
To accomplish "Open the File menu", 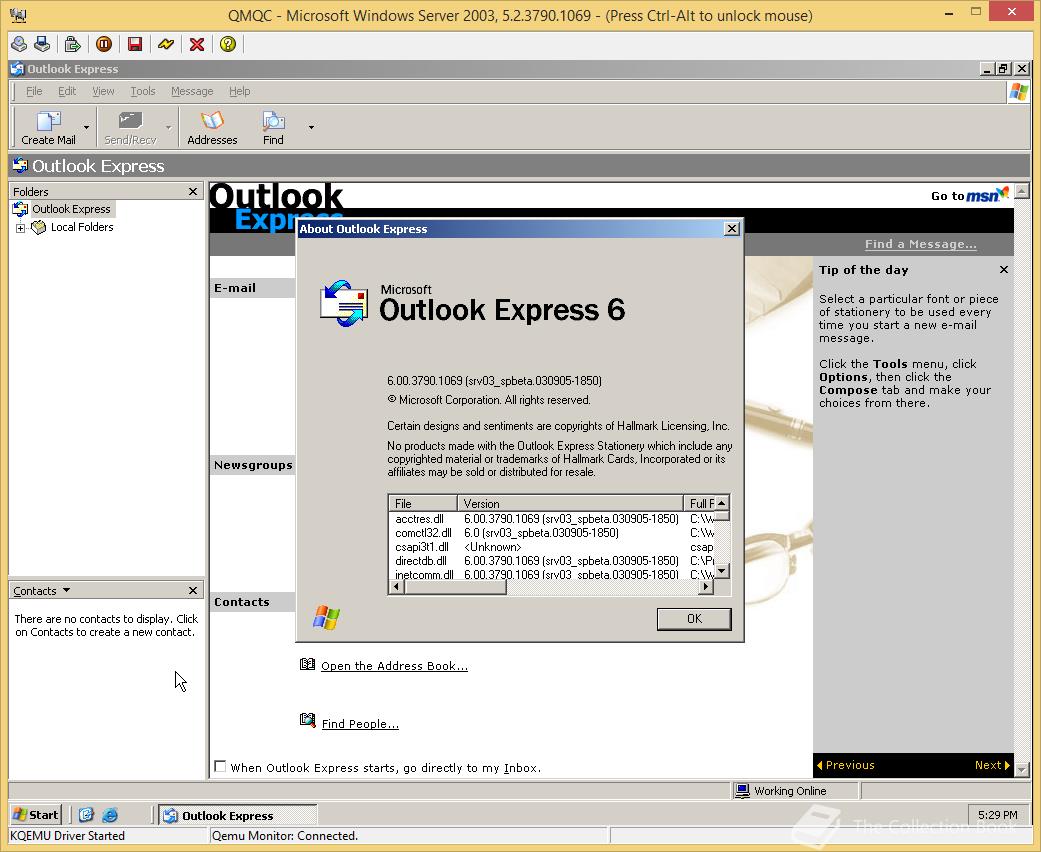I will [x=34, y=91].
